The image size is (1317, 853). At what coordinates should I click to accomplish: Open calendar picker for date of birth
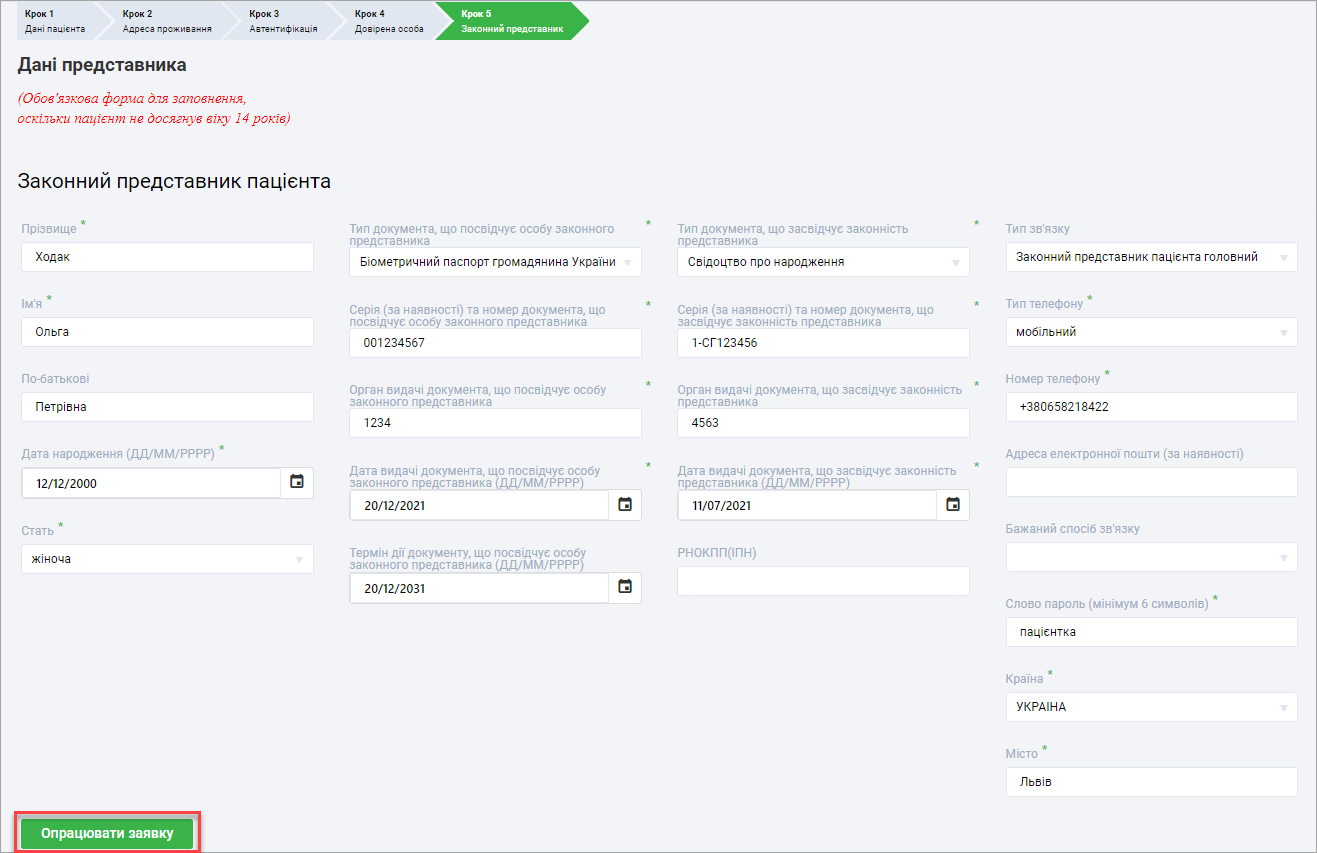pos(297,482)
